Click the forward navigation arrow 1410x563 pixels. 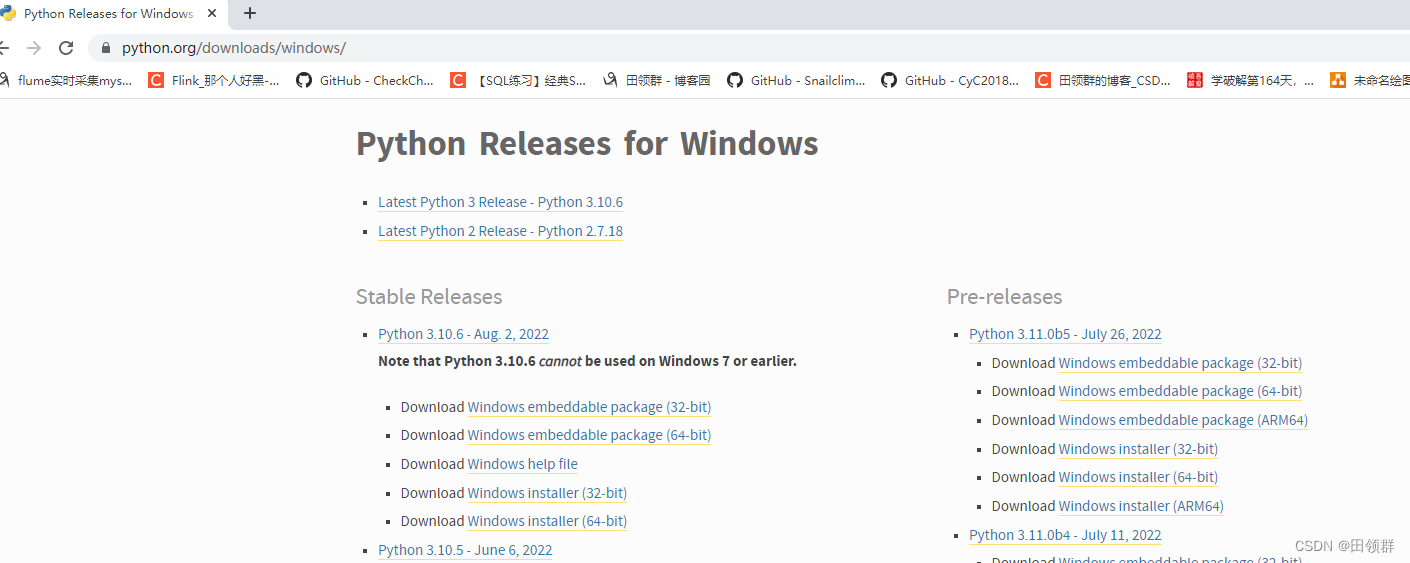coord(34,48)
